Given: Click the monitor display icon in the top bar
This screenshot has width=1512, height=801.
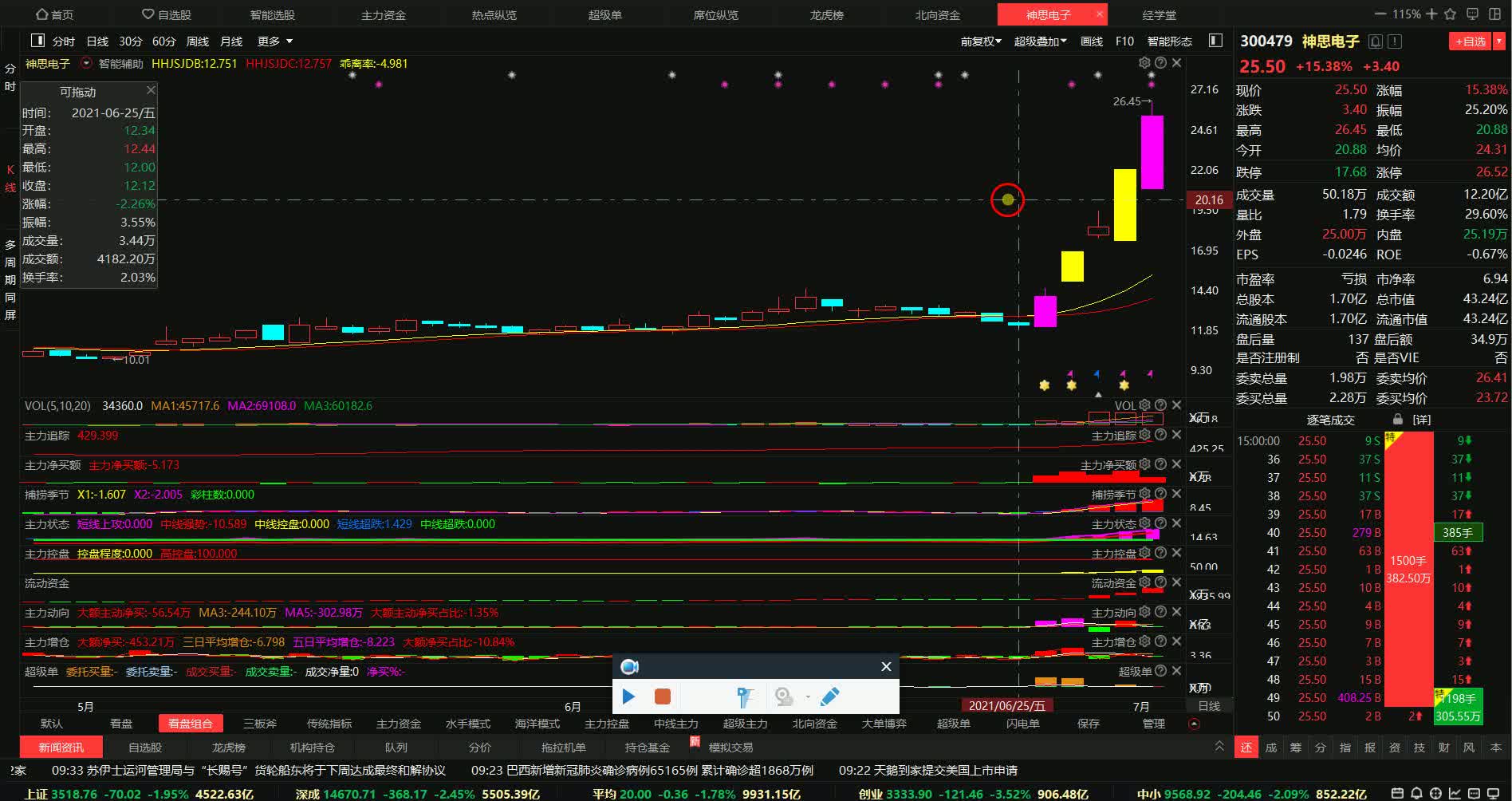Looking at the screenshot, I should point(1472,14).
